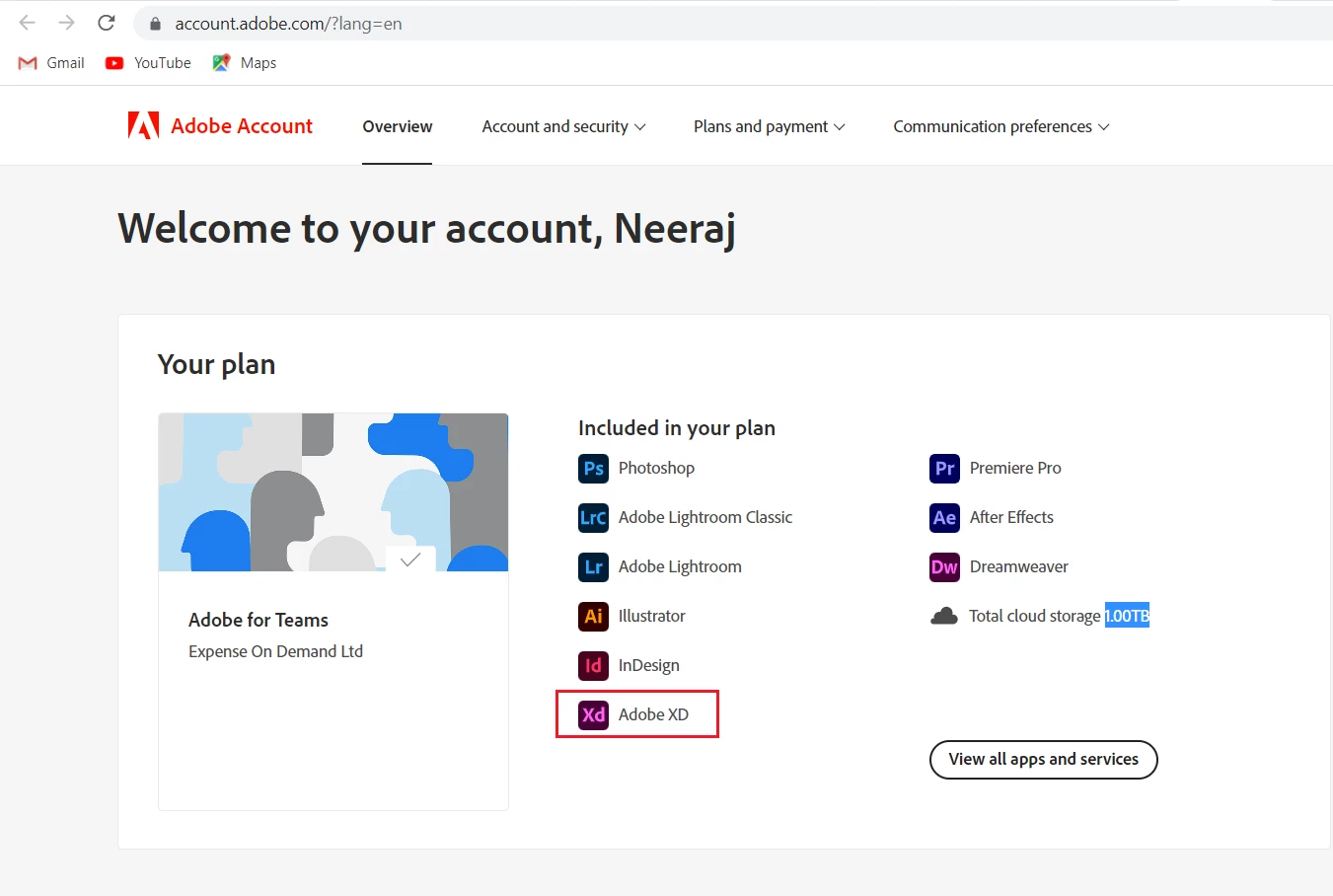Click the Adobe XD label
Image resolution: width=1333 pixels, height=896 pixels.
point(653,714)
